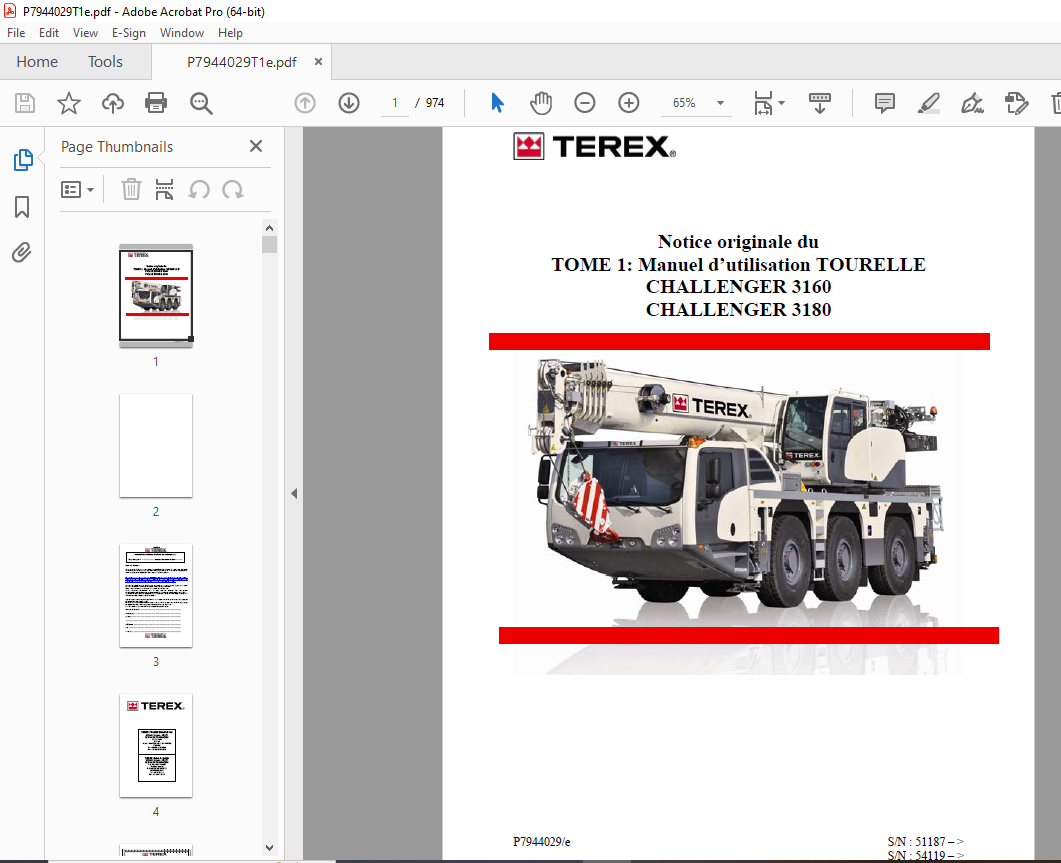Expand fit page options dropdown arrow

782,103
